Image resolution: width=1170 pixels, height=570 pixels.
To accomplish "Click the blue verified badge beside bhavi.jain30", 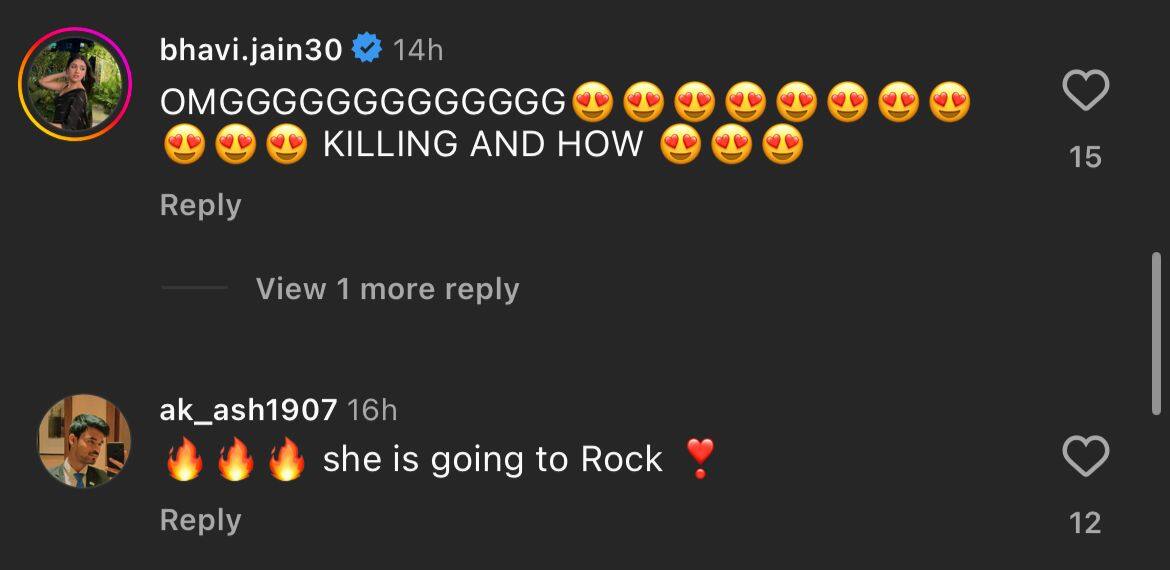I will pos(368,49).
